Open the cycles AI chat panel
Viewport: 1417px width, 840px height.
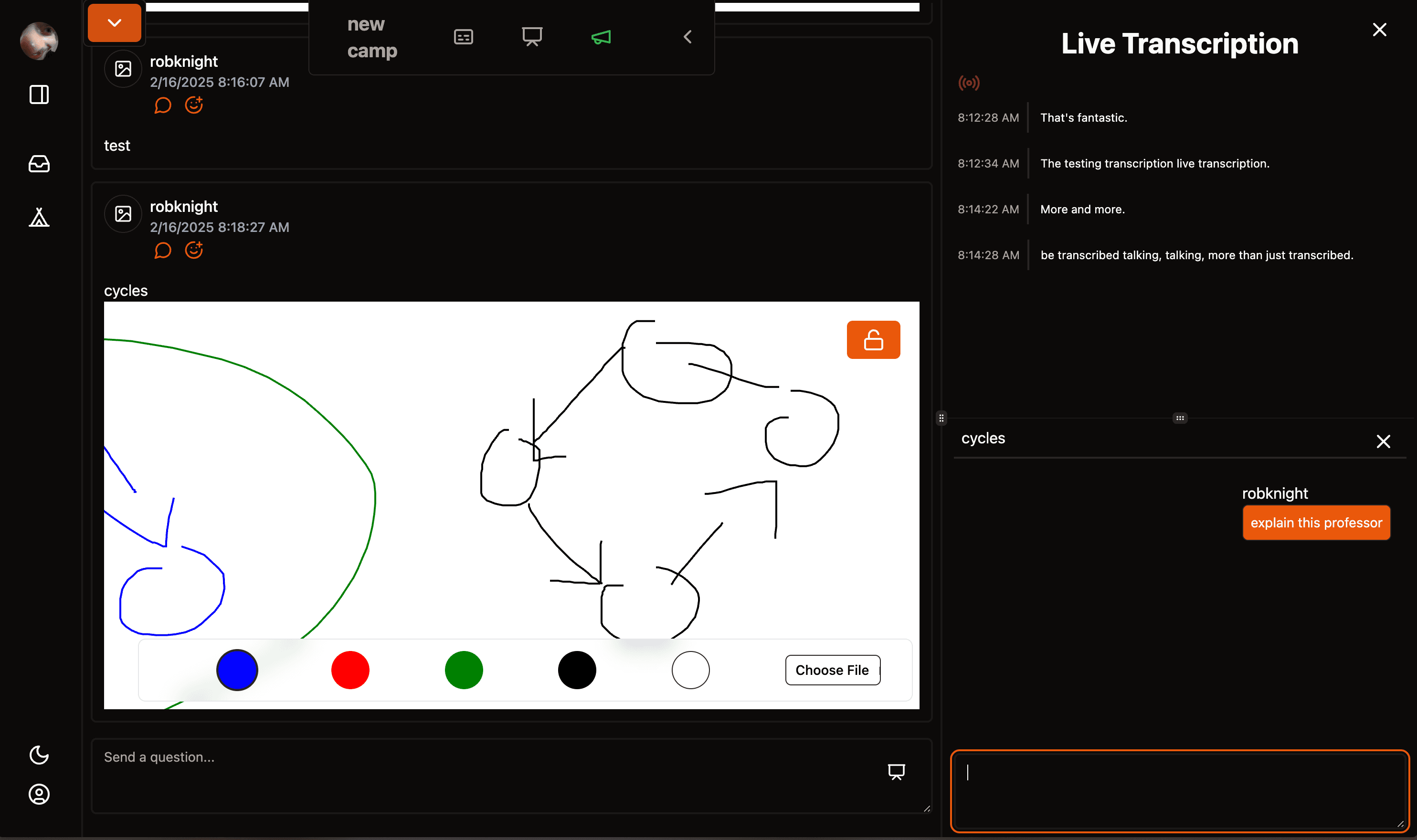click(x=982, y=438)
